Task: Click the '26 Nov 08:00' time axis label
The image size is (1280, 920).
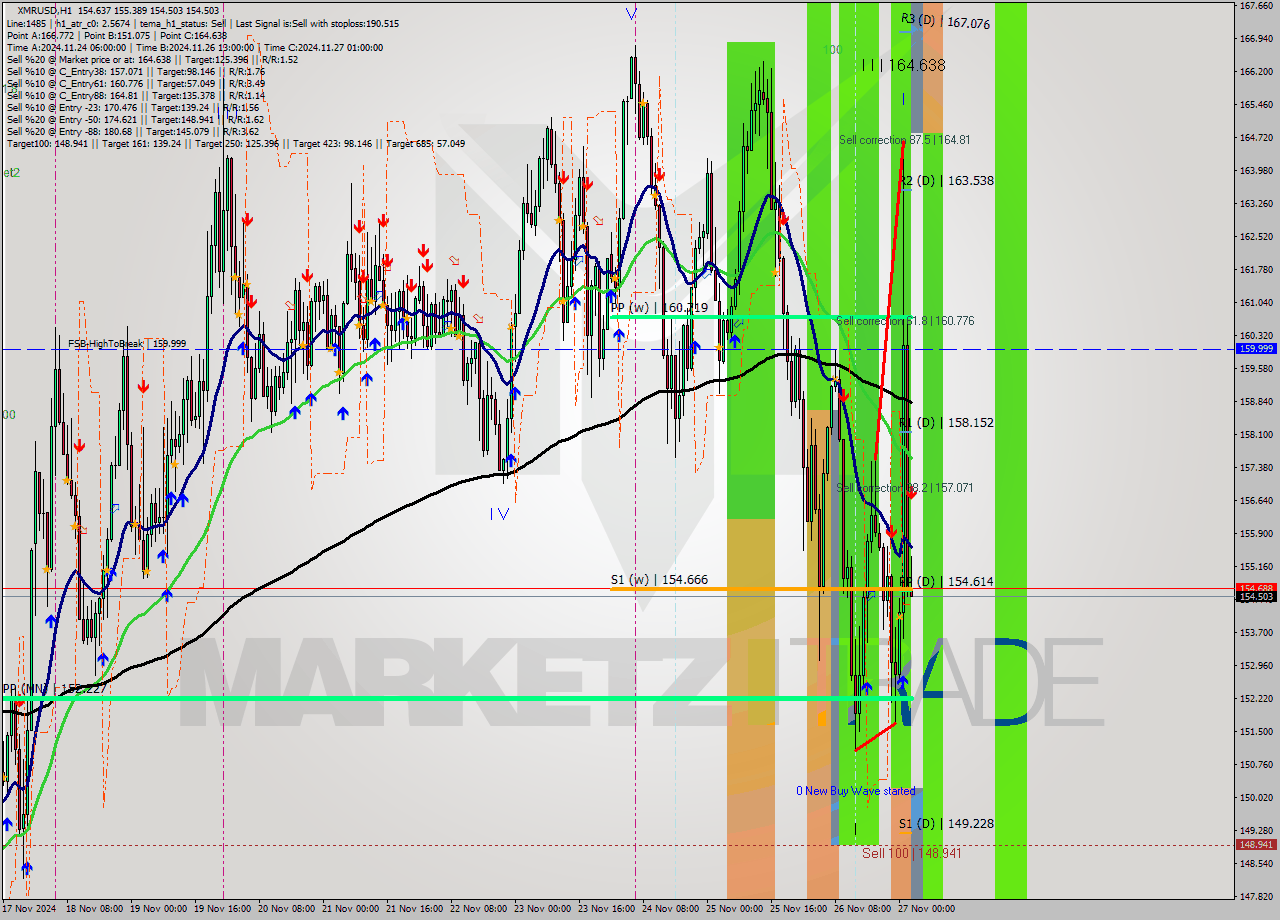Action: point(863,910)
